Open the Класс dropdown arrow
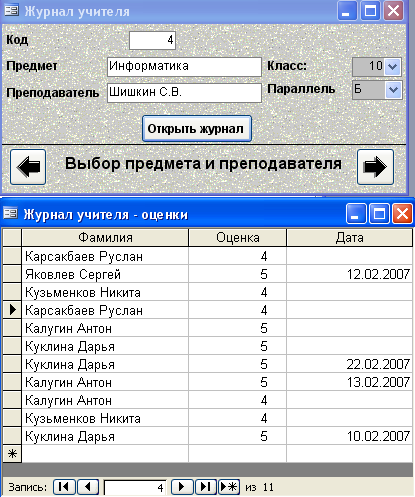Image resolution: width=415 pixels, height=497 pixels. (x=393, y=67)
